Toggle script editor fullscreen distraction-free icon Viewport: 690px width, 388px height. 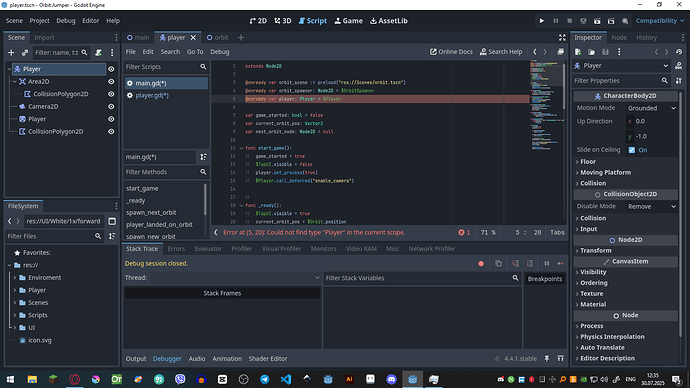click(x=562, y=37)
